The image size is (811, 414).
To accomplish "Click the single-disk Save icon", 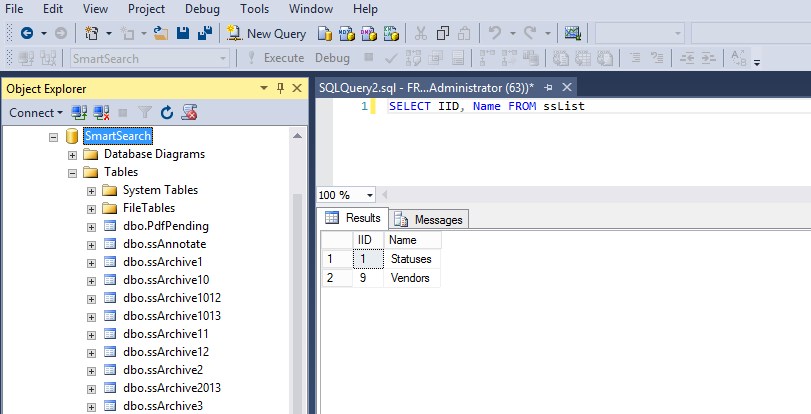I will pos(183,33).
